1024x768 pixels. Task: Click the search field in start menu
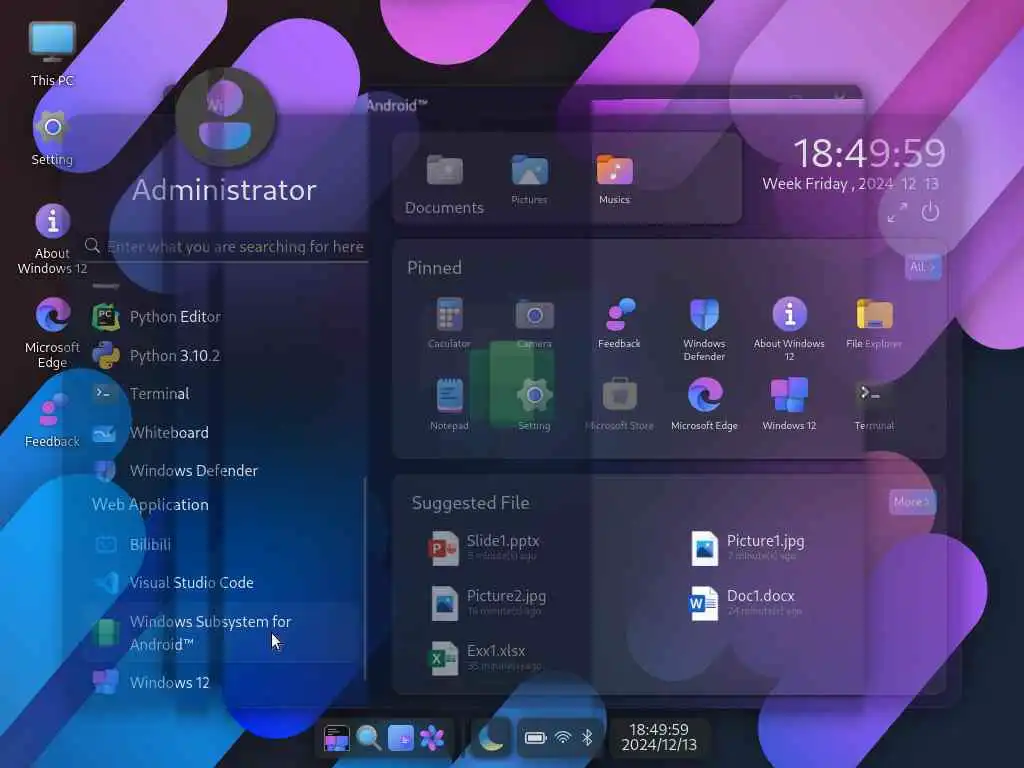point(226,247)
